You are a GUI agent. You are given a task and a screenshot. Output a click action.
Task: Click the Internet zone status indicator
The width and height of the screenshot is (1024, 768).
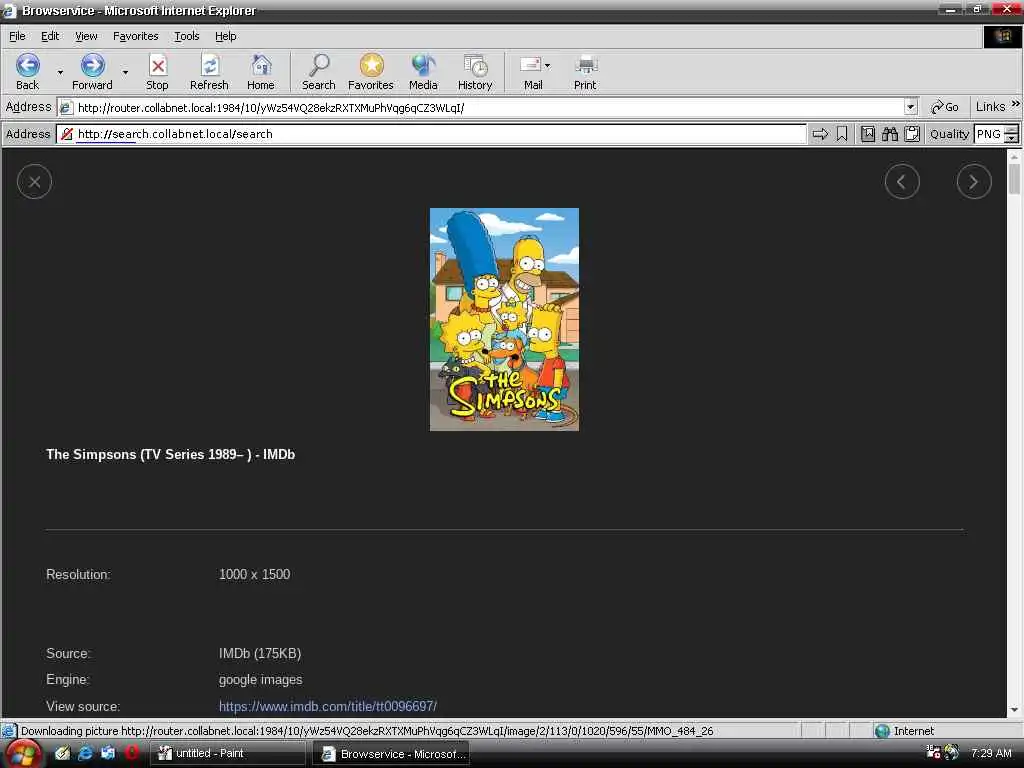(904, 731)
